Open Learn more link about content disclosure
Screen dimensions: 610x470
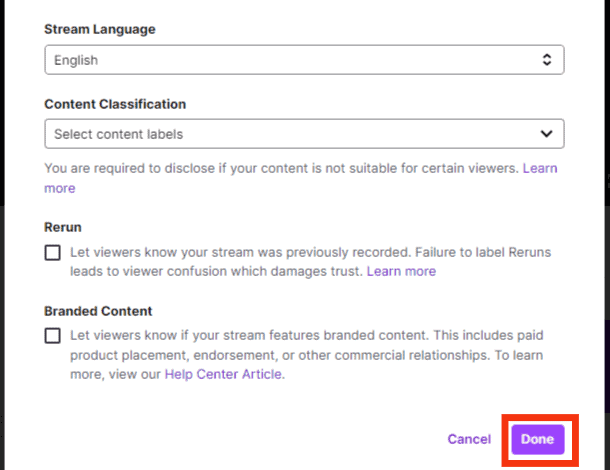coord(539,169)
